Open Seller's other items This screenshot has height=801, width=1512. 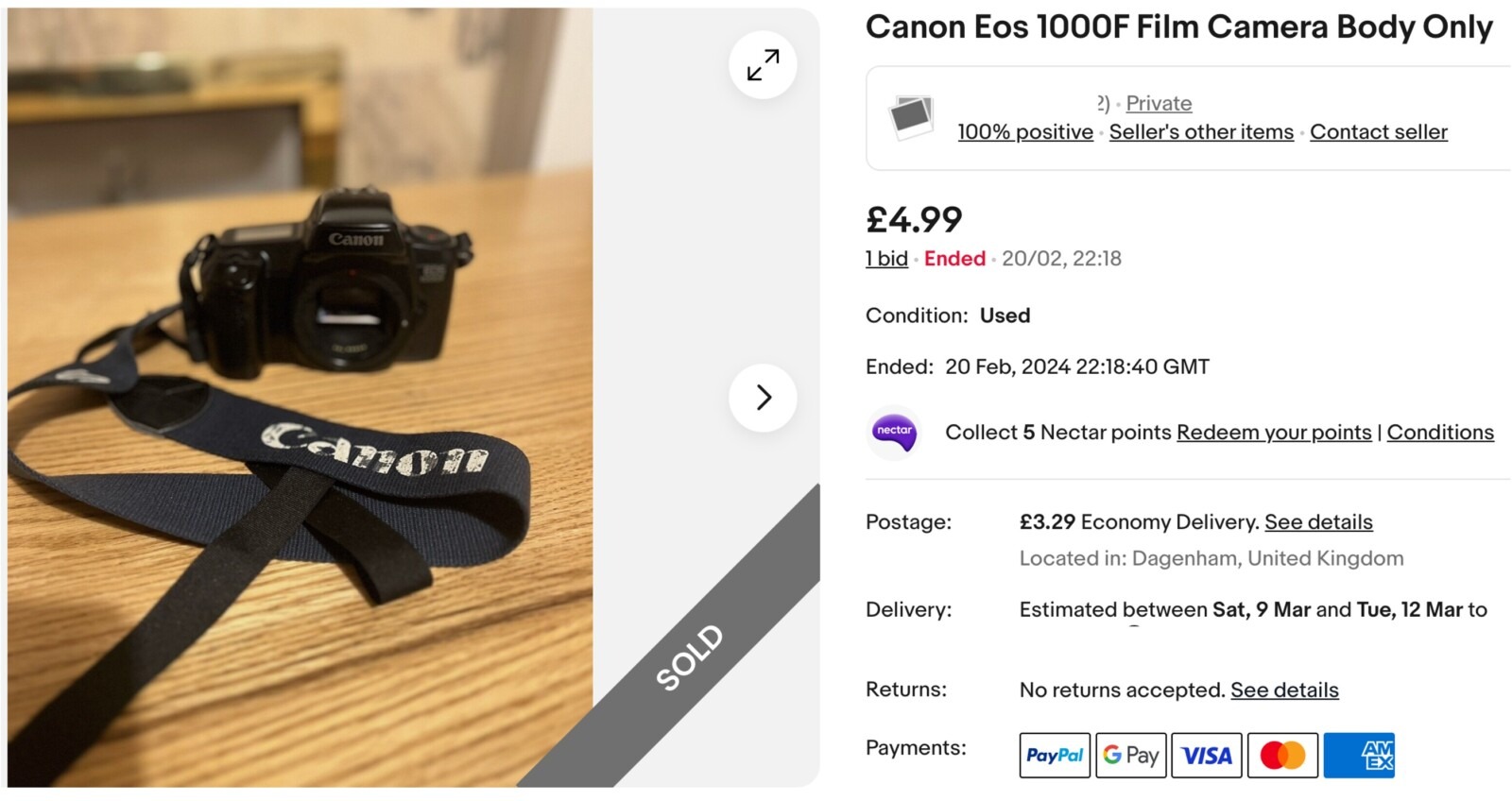click(1201, 132)
